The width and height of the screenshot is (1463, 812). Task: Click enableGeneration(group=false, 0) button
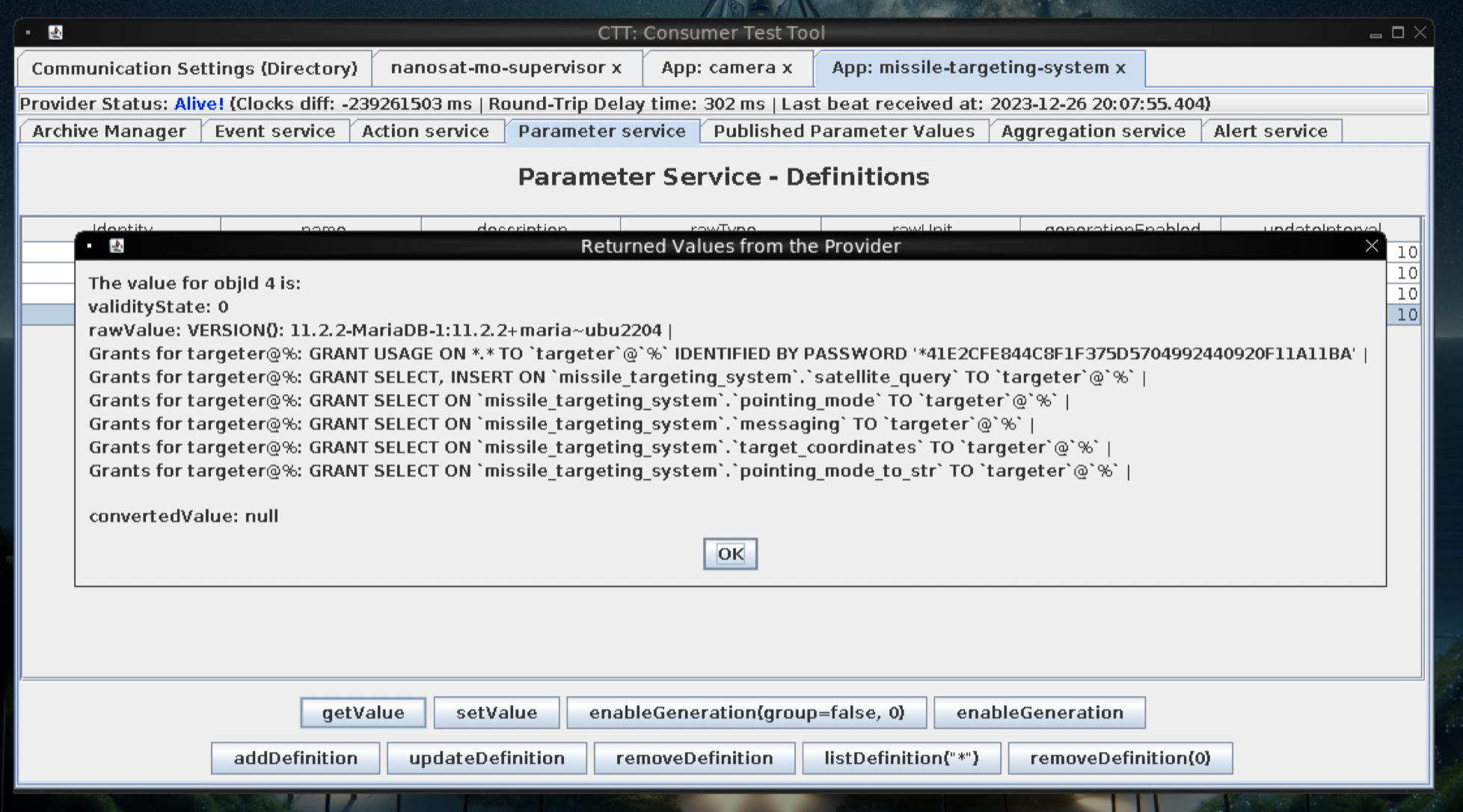coord(746,713)
